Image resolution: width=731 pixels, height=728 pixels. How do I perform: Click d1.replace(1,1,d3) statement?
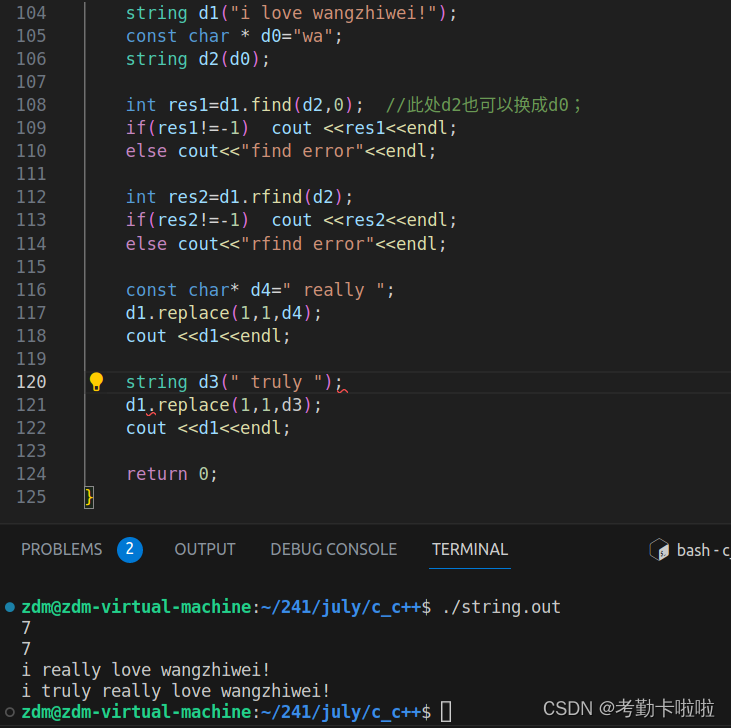[x=223, y=405]
